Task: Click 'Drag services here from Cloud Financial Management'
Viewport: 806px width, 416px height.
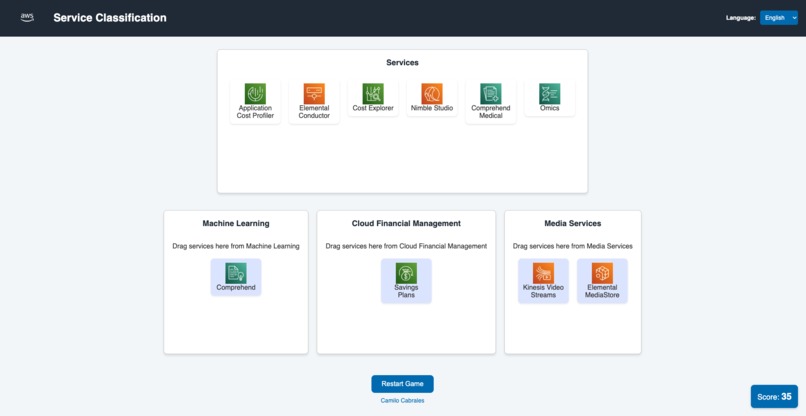Action: (x=406, y=246)
